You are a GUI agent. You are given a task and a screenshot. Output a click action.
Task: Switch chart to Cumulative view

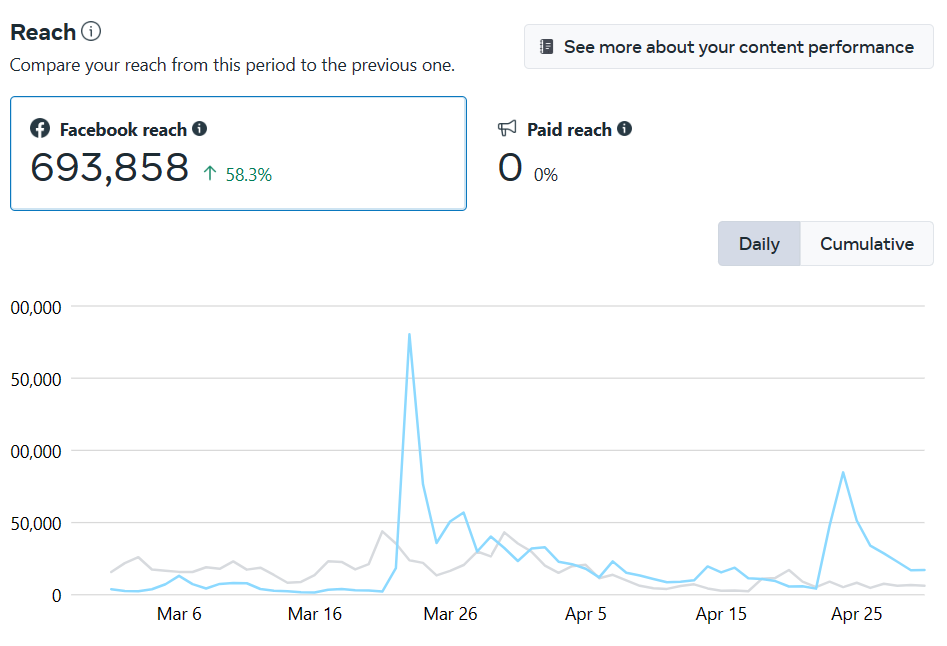point(866,244)
